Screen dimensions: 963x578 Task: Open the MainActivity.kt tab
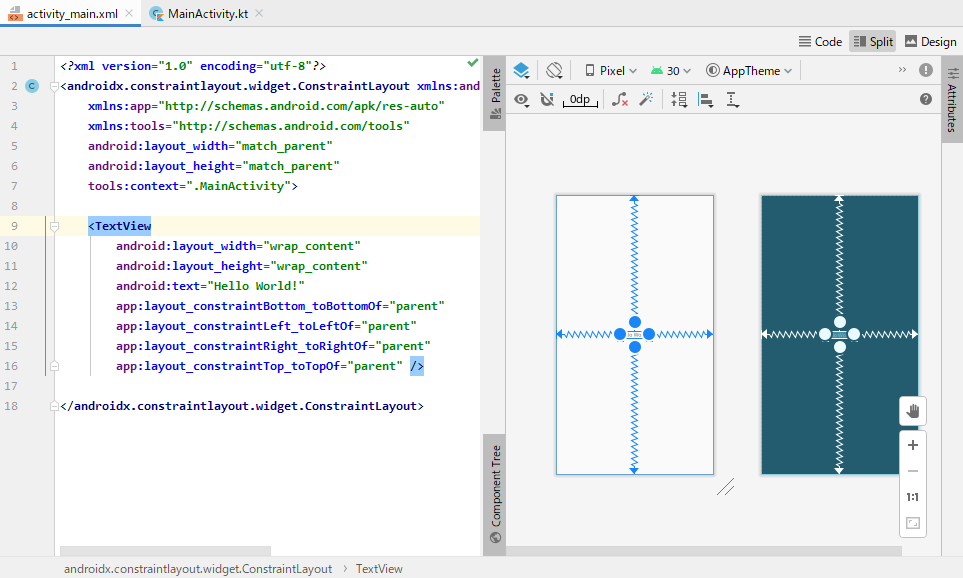tap(207, 14)
